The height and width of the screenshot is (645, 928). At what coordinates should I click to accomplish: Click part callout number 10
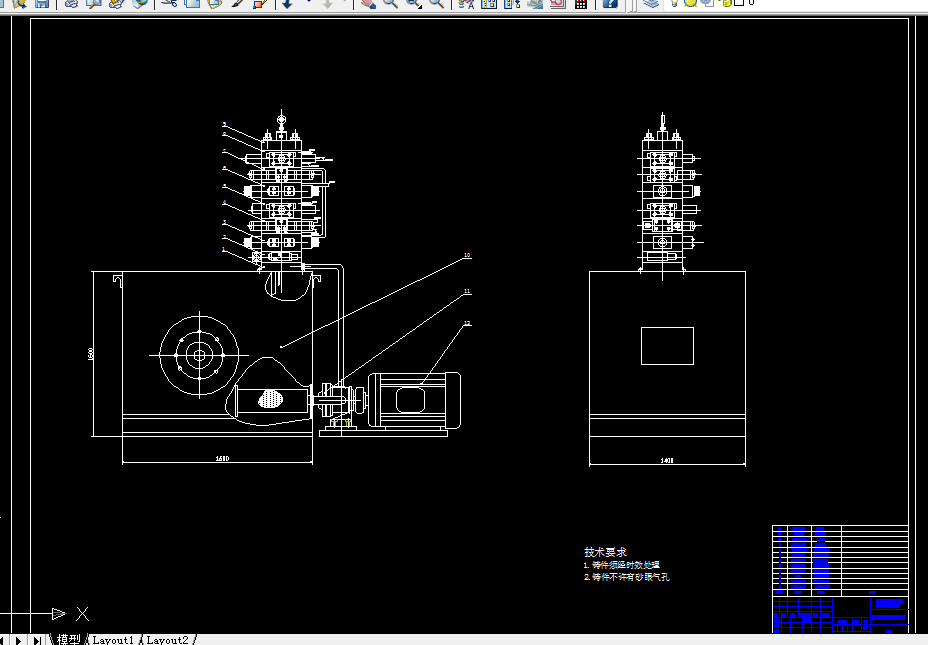(x=467, y=256)
